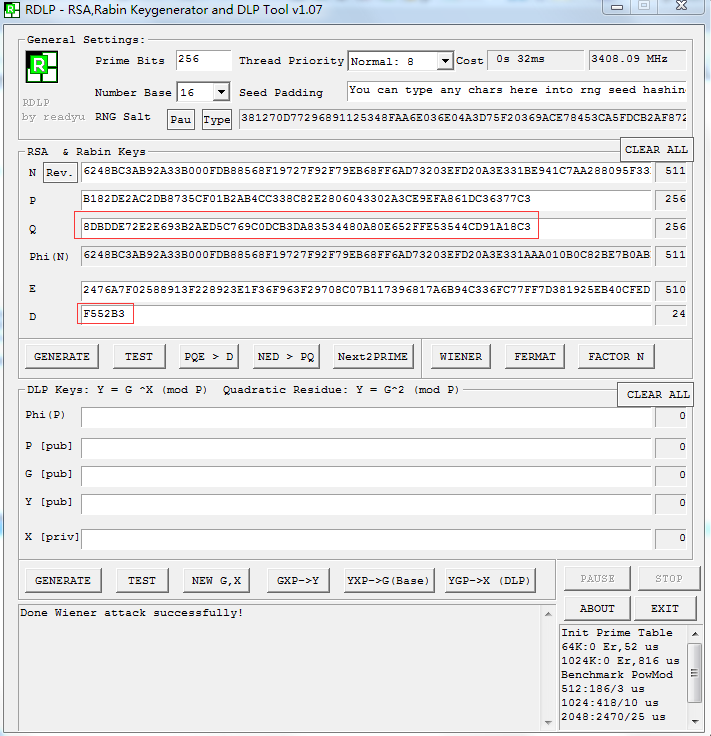This screenshot has width=711, height=736.
Task: Click the RDLP title bar icon
Action: coord(12,9)
